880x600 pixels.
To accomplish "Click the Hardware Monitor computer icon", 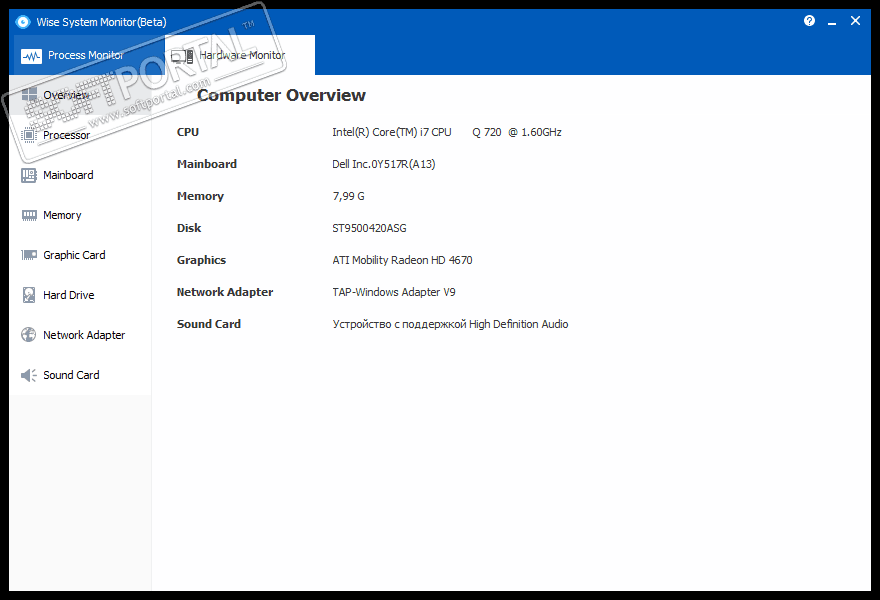I will [x=182, y=56].
